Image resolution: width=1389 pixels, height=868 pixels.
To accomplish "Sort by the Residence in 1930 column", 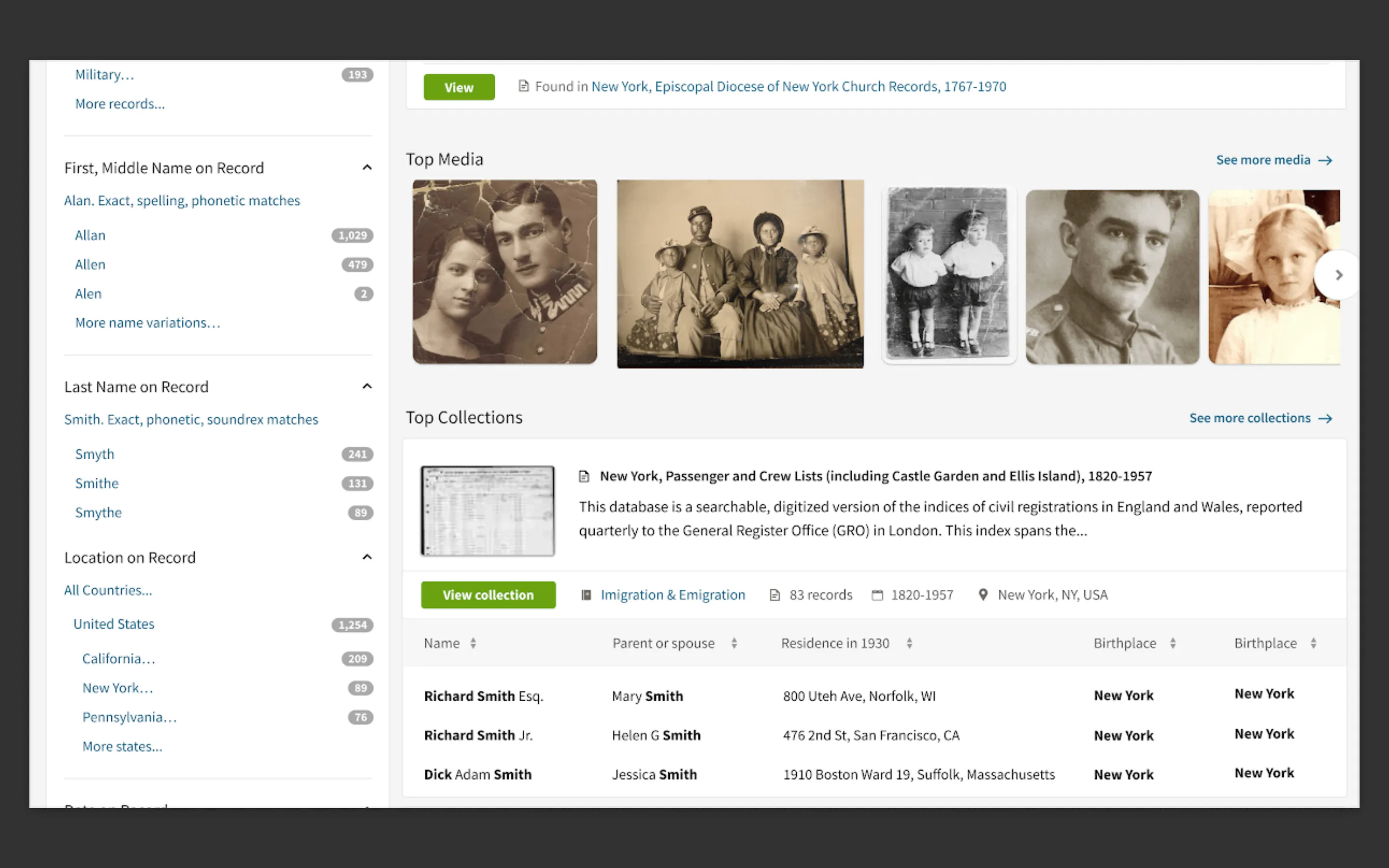I will point(909,643).
